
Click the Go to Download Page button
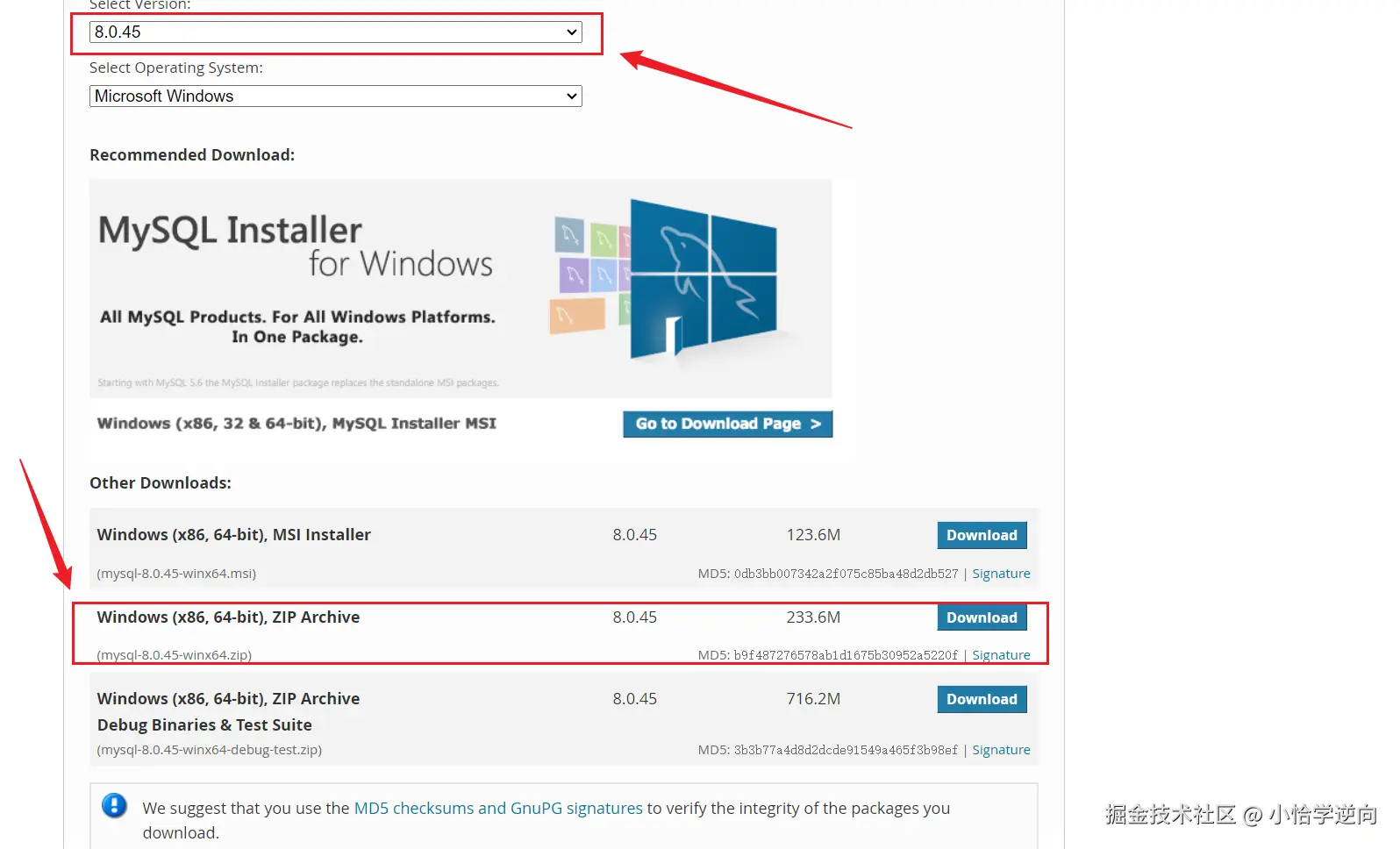pyautogui.click(x=727, y=424)
